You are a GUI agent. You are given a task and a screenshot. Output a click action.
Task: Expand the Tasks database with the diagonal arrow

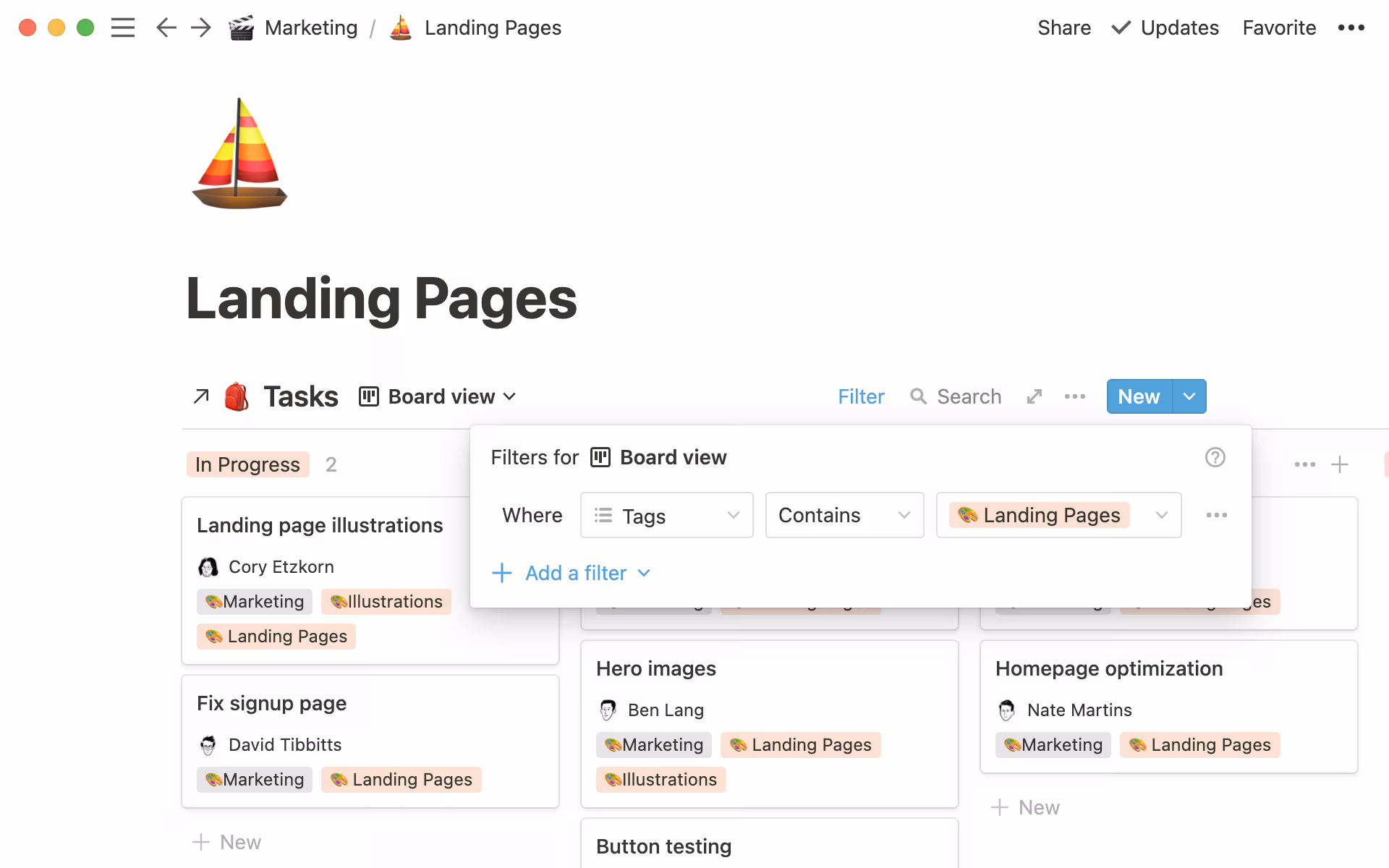[201, 396]
